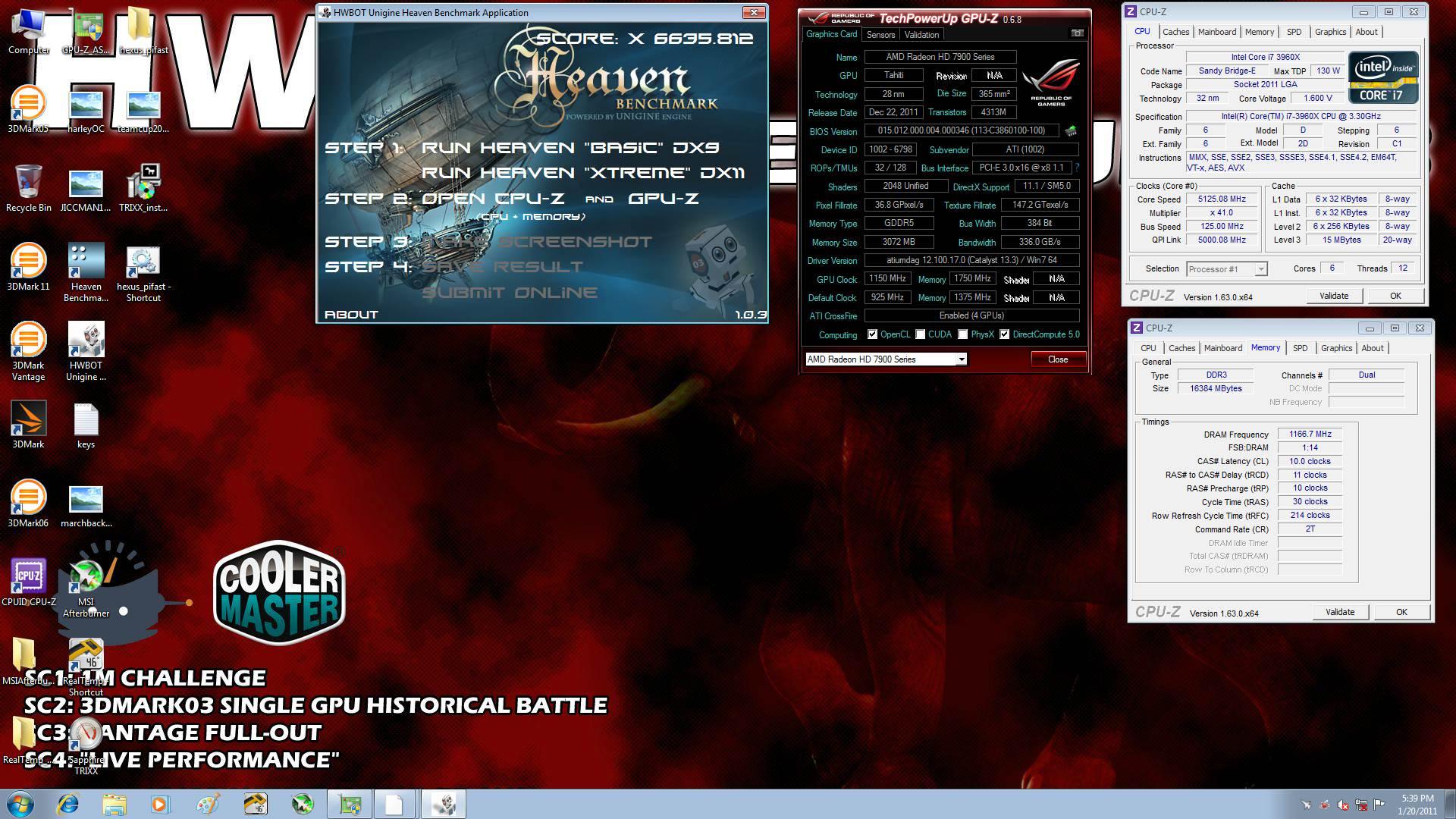Click Open CPU-Z in Heaven step 2
1456x819 pixels.
(493, 199)
